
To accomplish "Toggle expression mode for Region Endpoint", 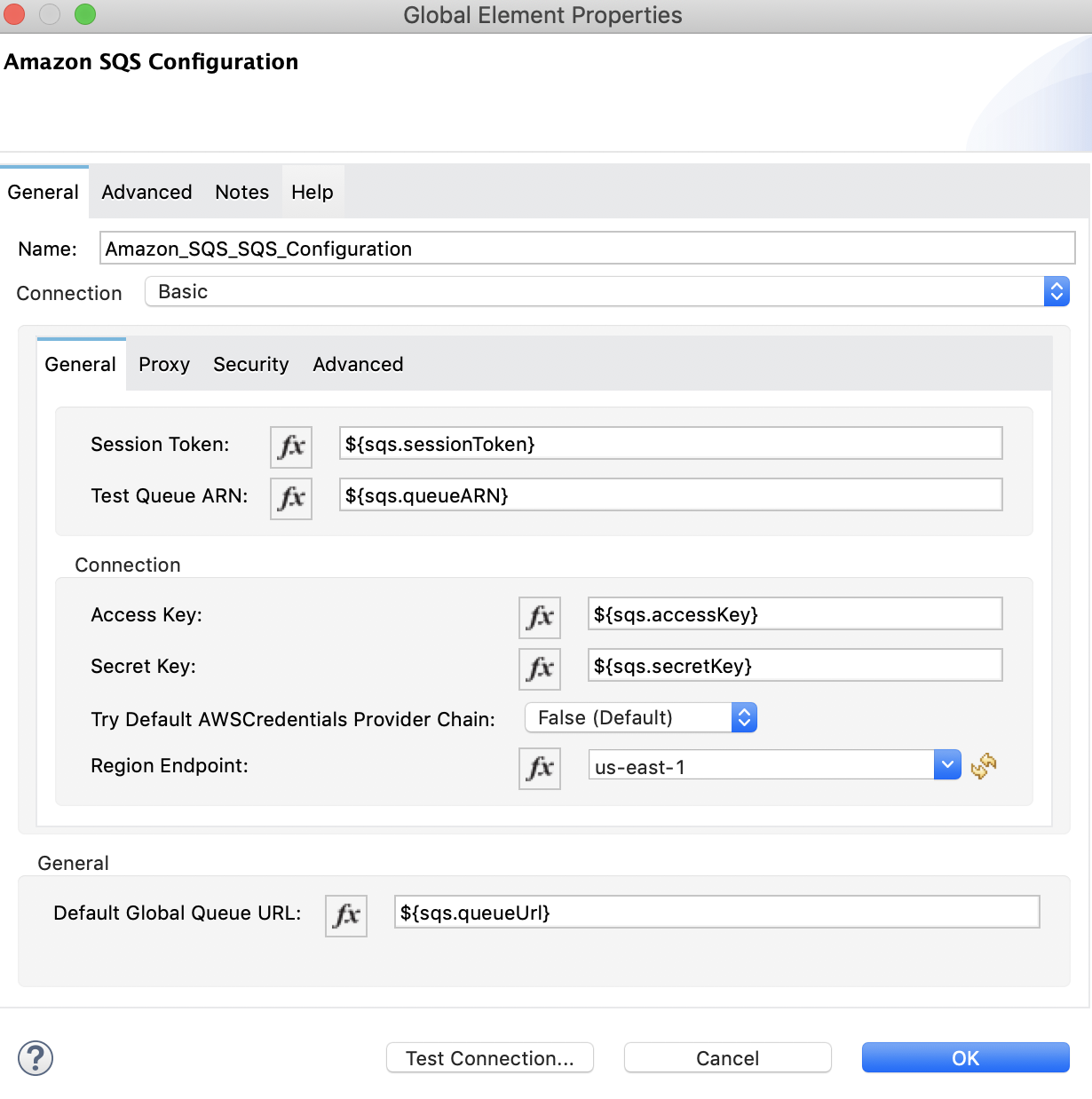I will coord(540,767).
